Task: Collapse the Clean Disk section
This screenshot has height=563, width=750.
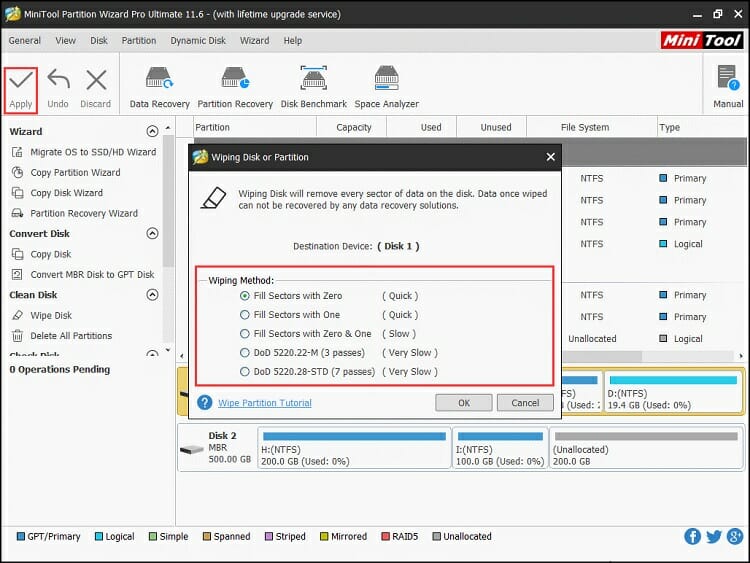Action: (x=152, y=295)
